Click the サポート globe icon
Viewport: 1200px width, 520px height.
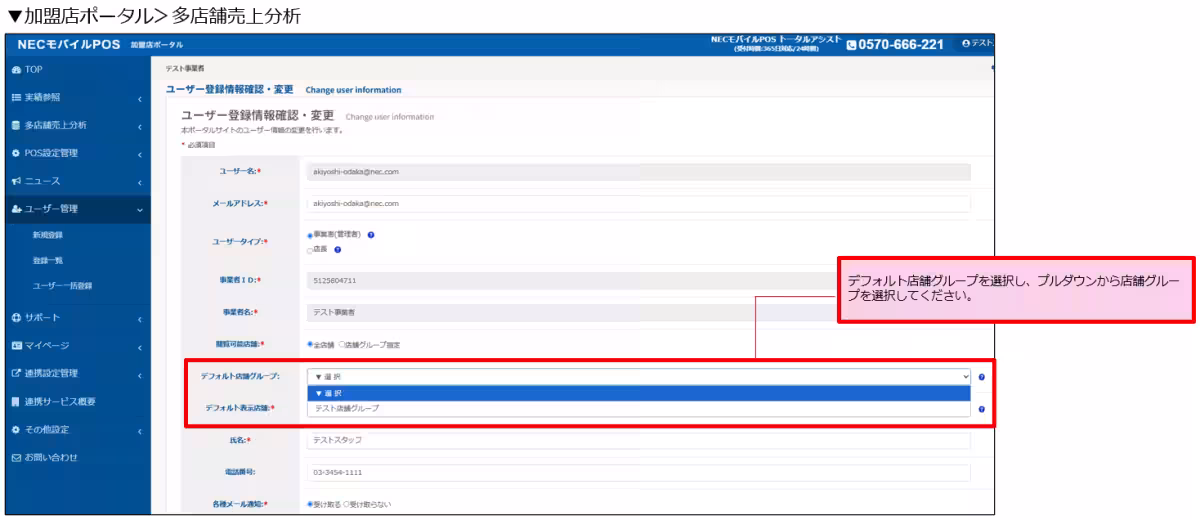16,318
